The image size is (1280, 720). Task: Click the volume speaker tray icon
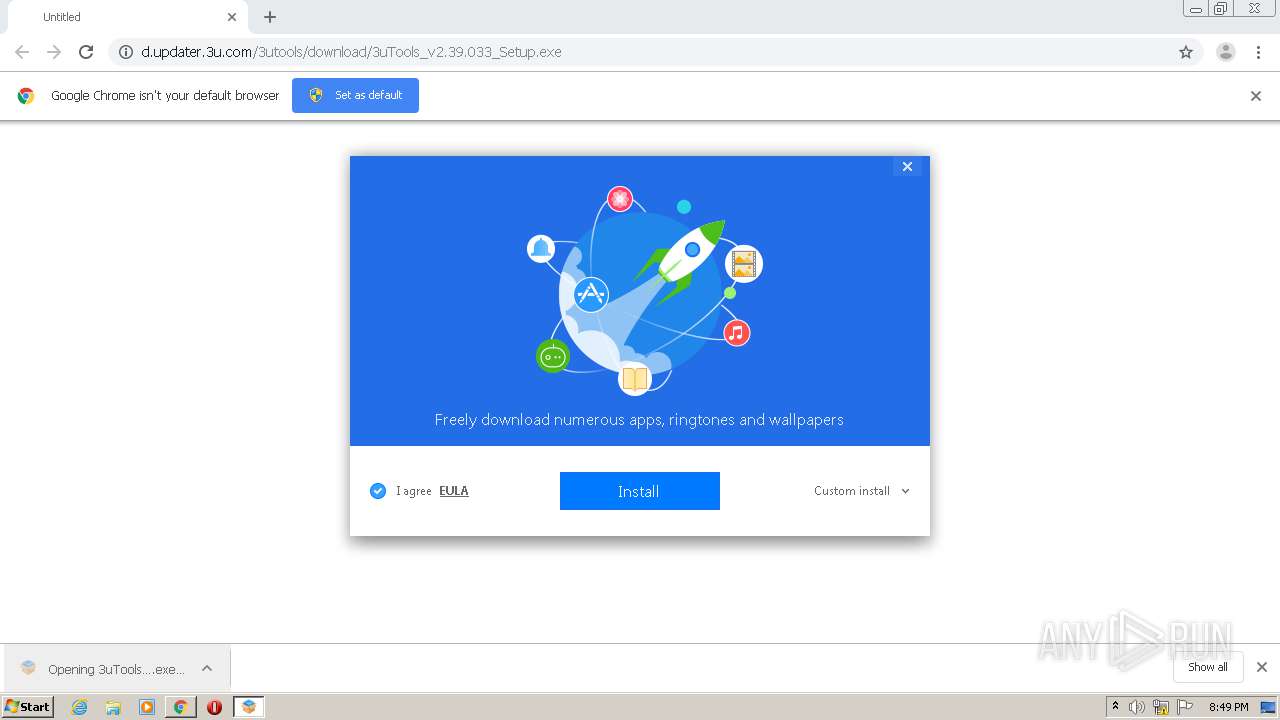[x=1137, y=707]
